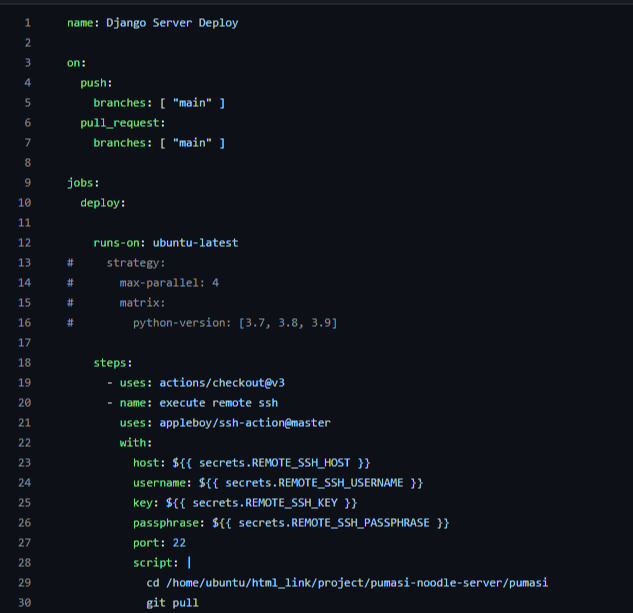The height and width of the screenshot is (613, 633).
Task: Click the REMOTE_SSH_PASSPHRASE secret expression
Action: (331, 523)
